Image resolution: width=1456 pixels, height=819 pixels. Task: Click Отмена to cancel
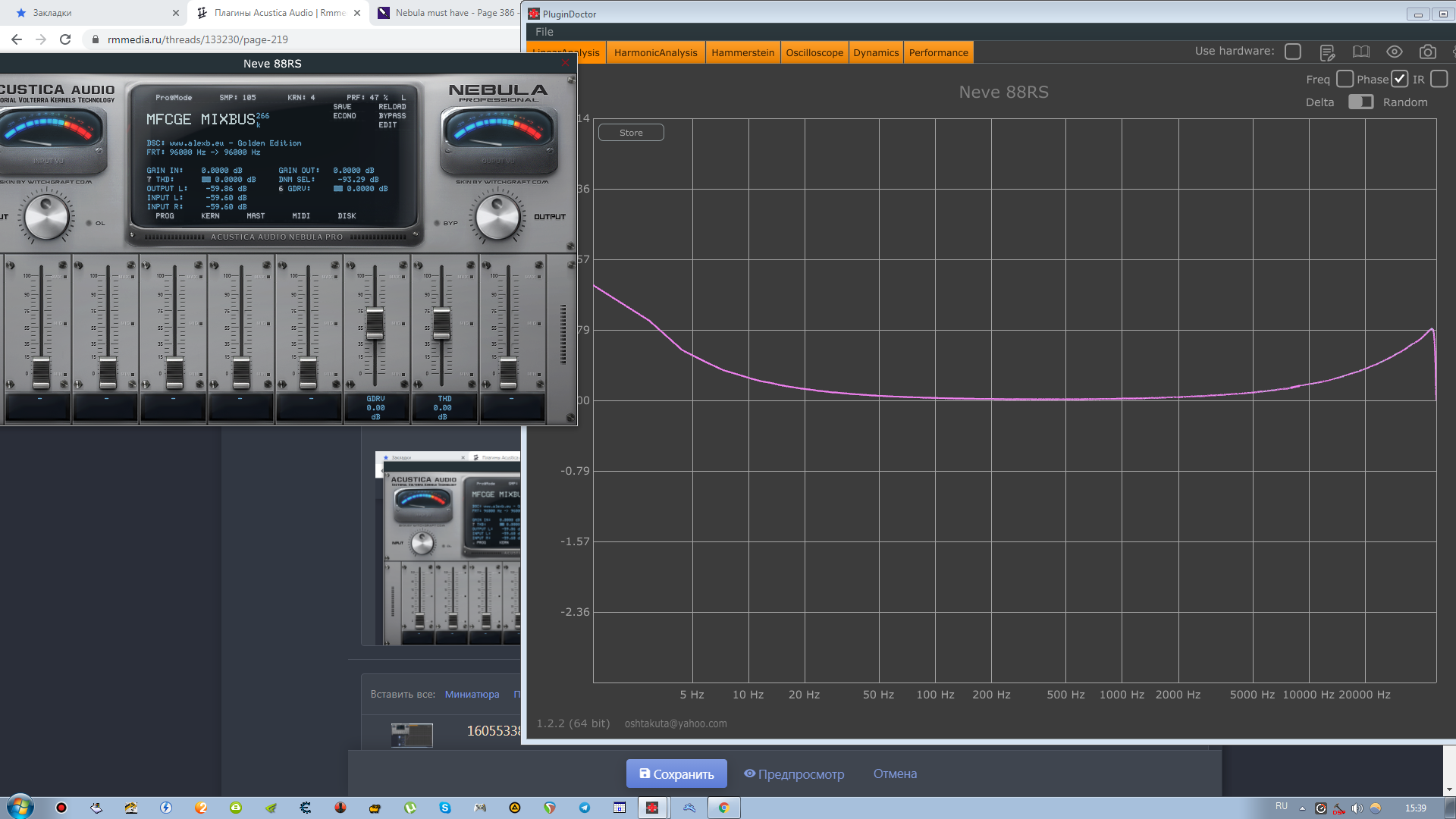click(x=895, y=773)
